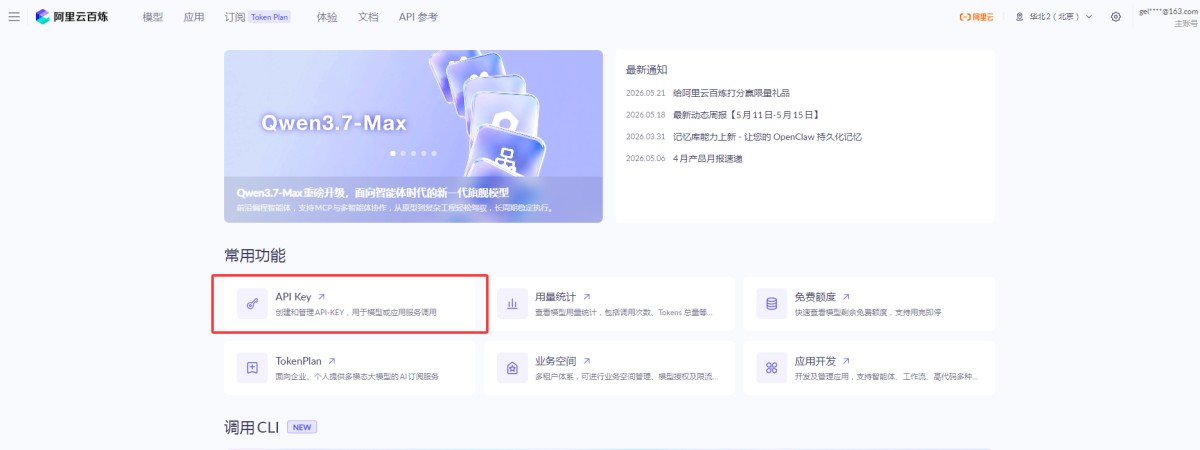Click description 创建和管理 API-KEY，用于模型或应用服务调用
1200x450 pixels.
pos(356,313)
